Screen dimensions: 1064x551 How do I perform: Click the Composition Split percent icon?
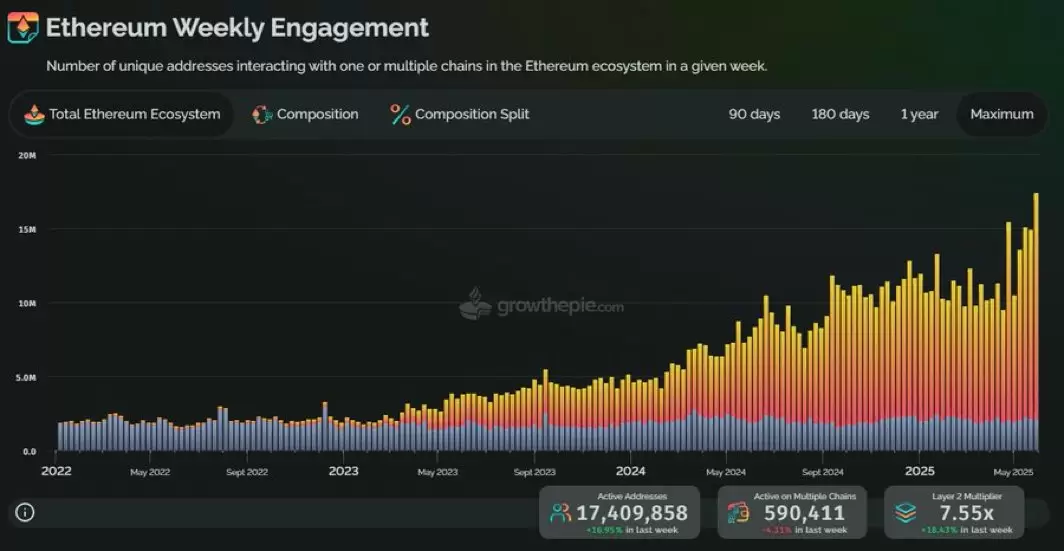click(400, 115)
